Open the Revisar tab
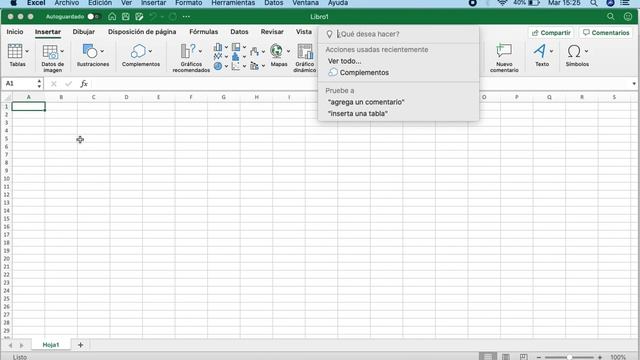 pos(272,32)
